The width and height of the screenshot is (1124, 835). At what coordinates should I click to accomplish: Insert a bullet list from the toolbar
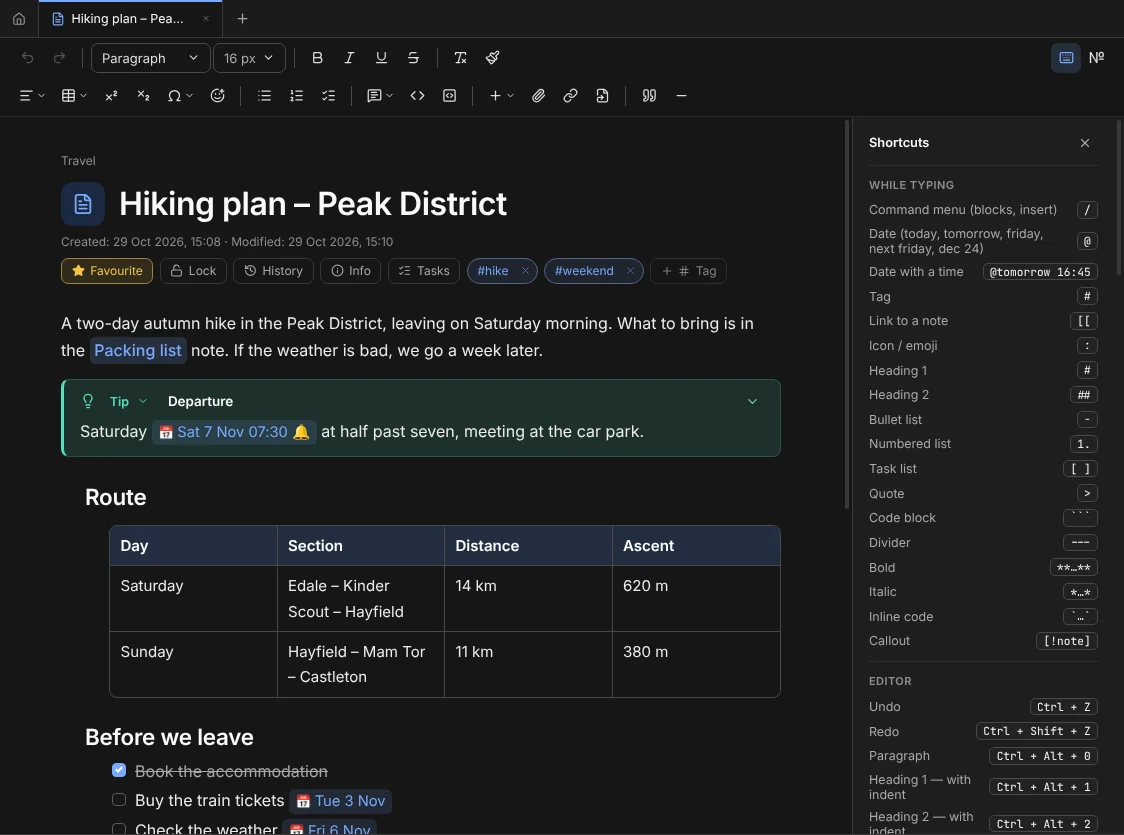point(265,96)
